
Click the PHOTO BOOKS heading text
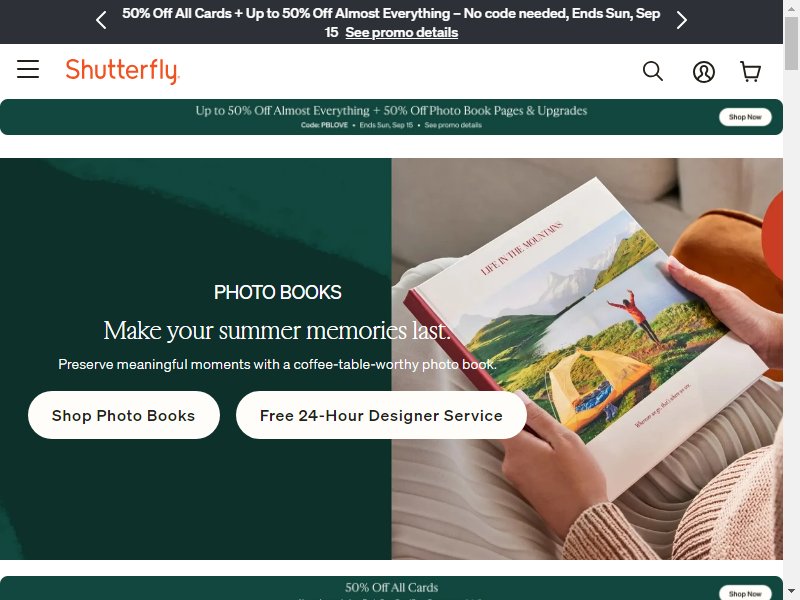pos(278,292)
